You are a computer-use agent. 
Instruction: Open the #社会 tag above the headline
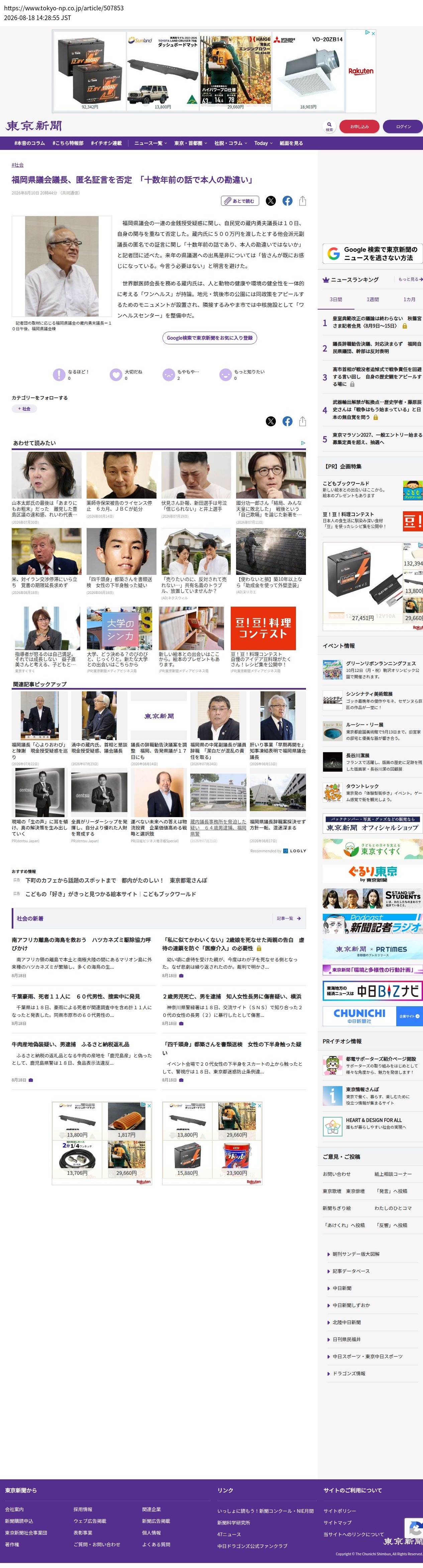pyautogui.click(x=18, y=165)
